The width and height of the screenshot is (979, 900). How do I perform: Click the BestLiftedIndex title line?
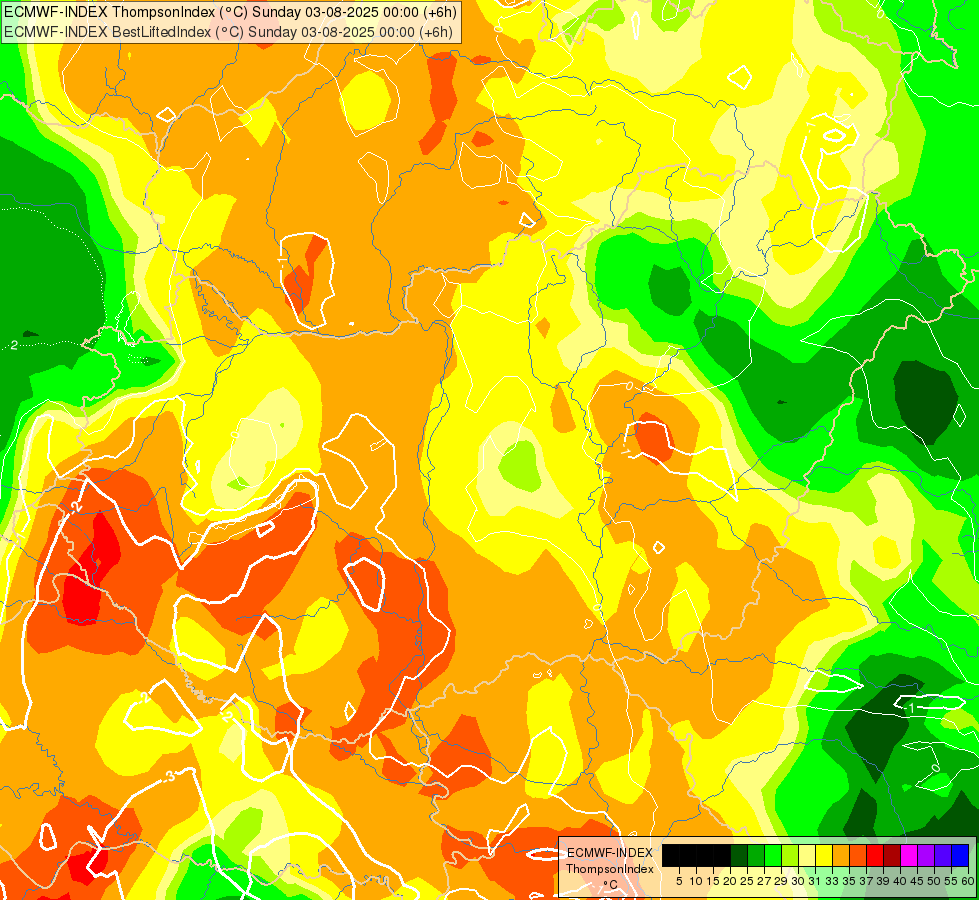[229, 32]
